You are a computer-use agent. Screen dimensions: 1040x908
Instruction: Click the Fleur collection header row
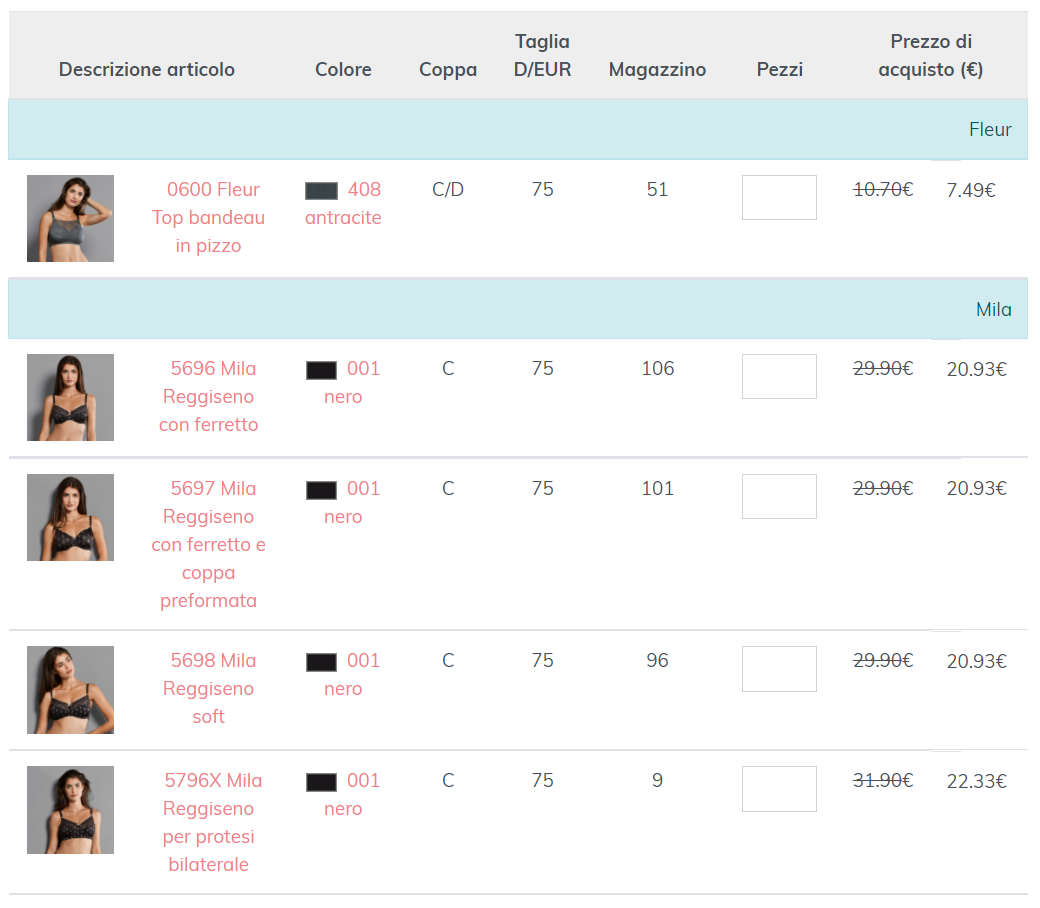[517, 130]
